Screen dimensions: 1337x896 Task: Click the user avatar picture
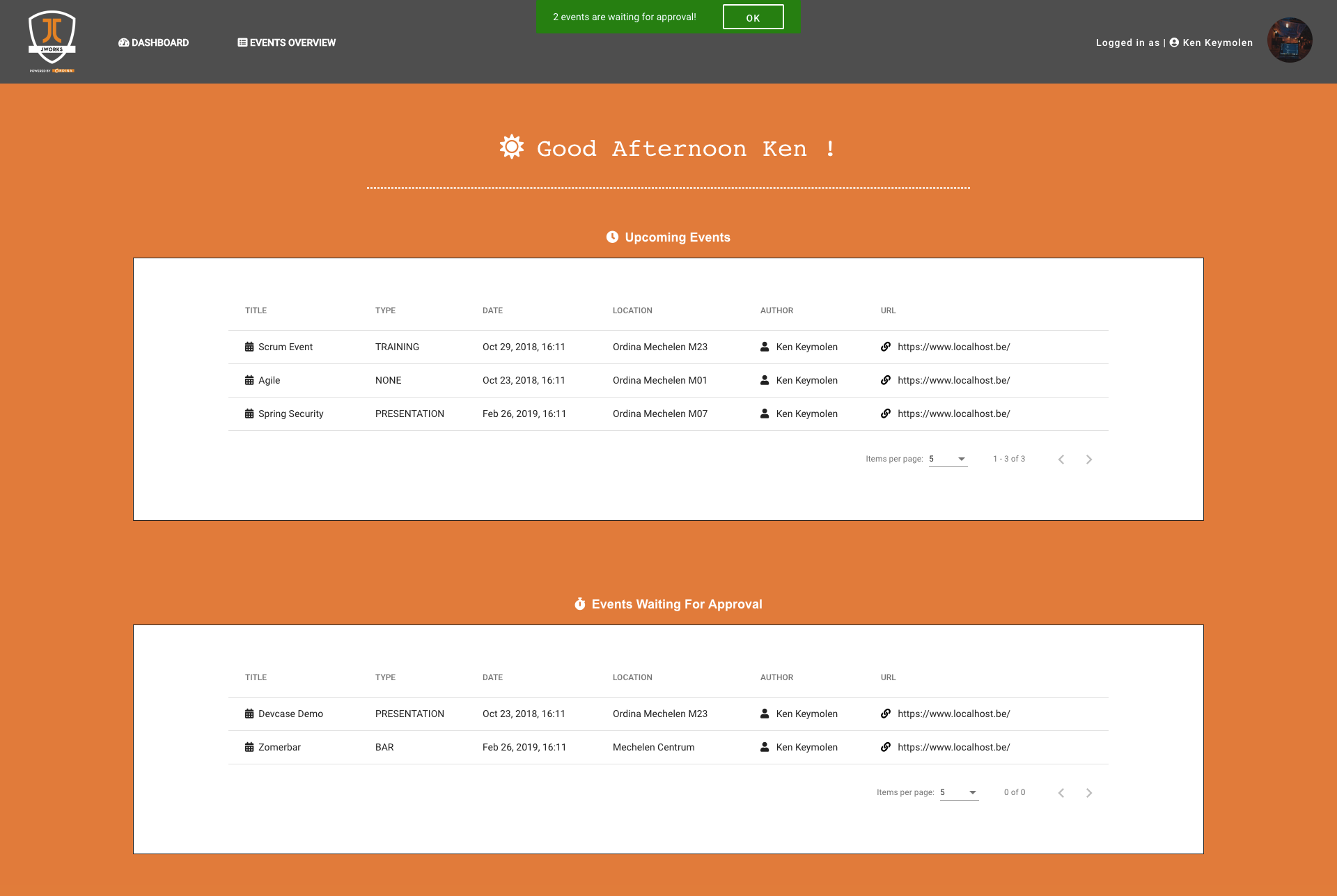click(1290, 40)
